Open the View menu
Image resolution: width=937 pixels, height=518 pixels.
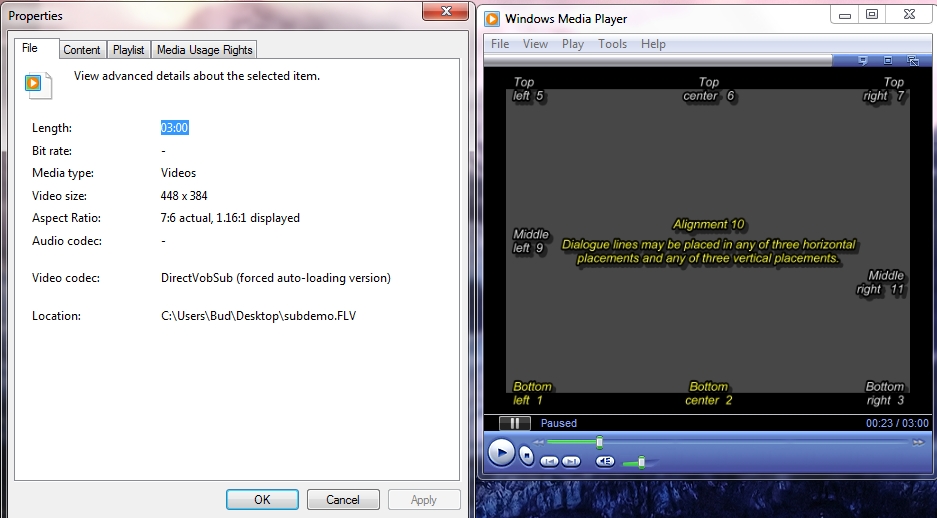[535, 44]
